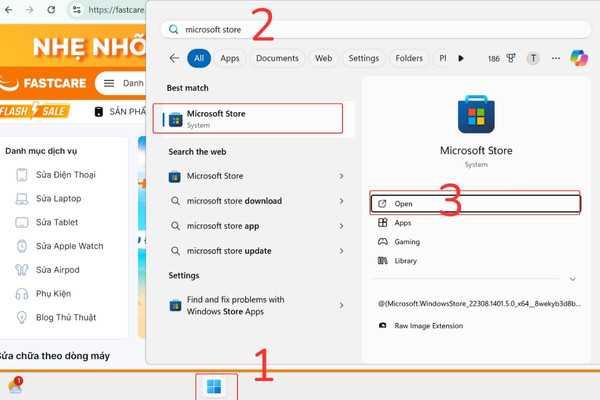Click the Phụ Kiện headphones icon

click(22, 294)
